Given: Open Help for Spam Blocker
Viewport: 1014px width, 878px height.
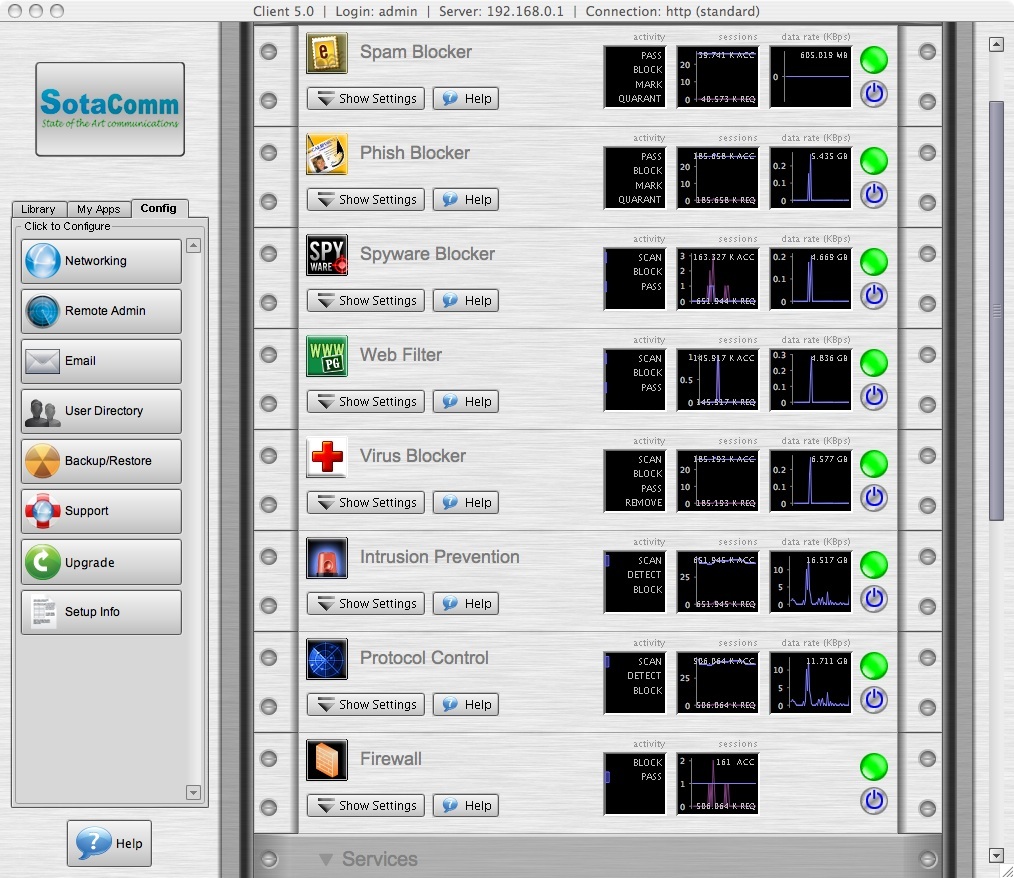Looking at the screenshot, I should point(466,99).
